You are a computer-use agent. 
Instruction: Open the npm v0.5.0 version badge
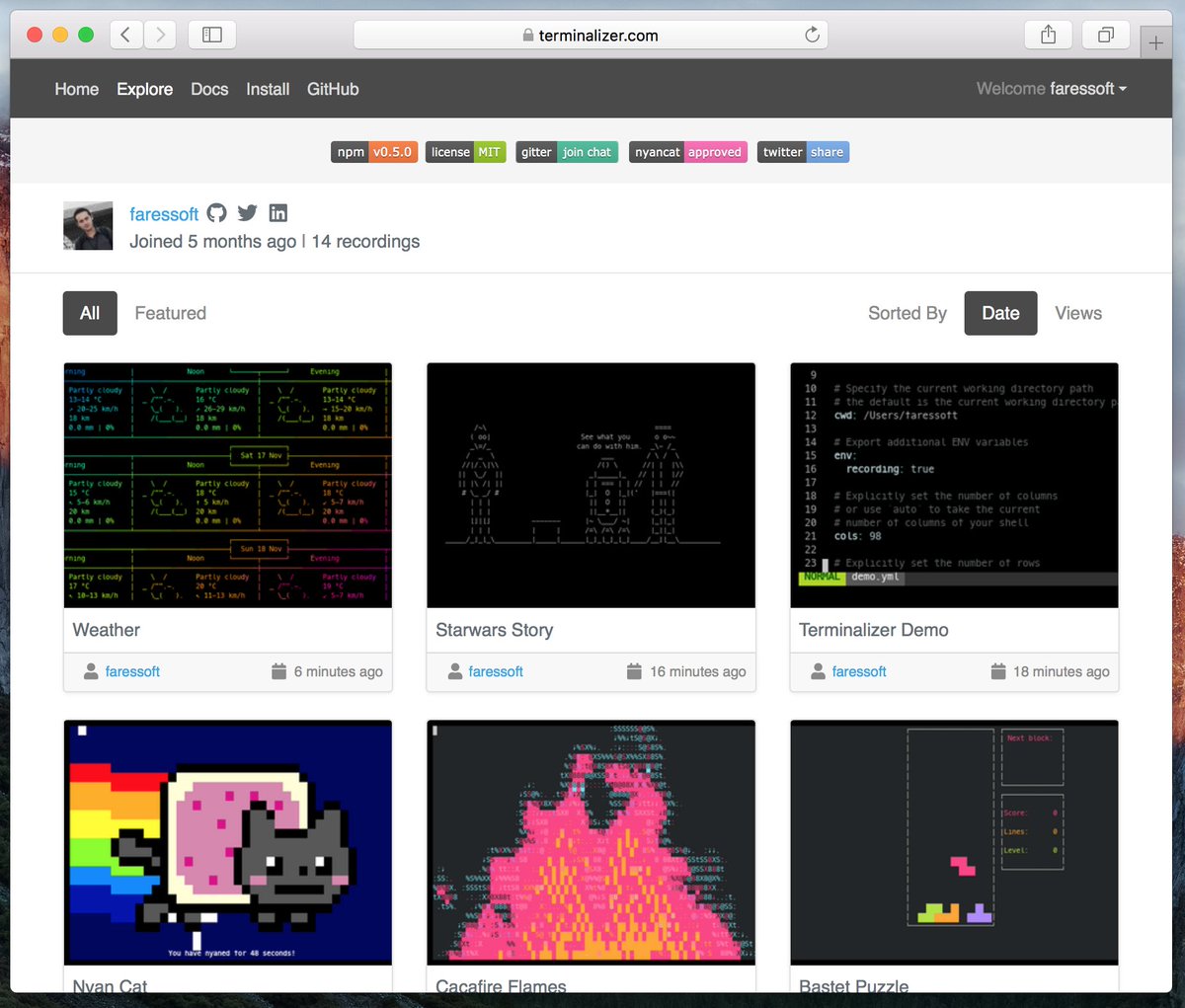pos(373,152)
